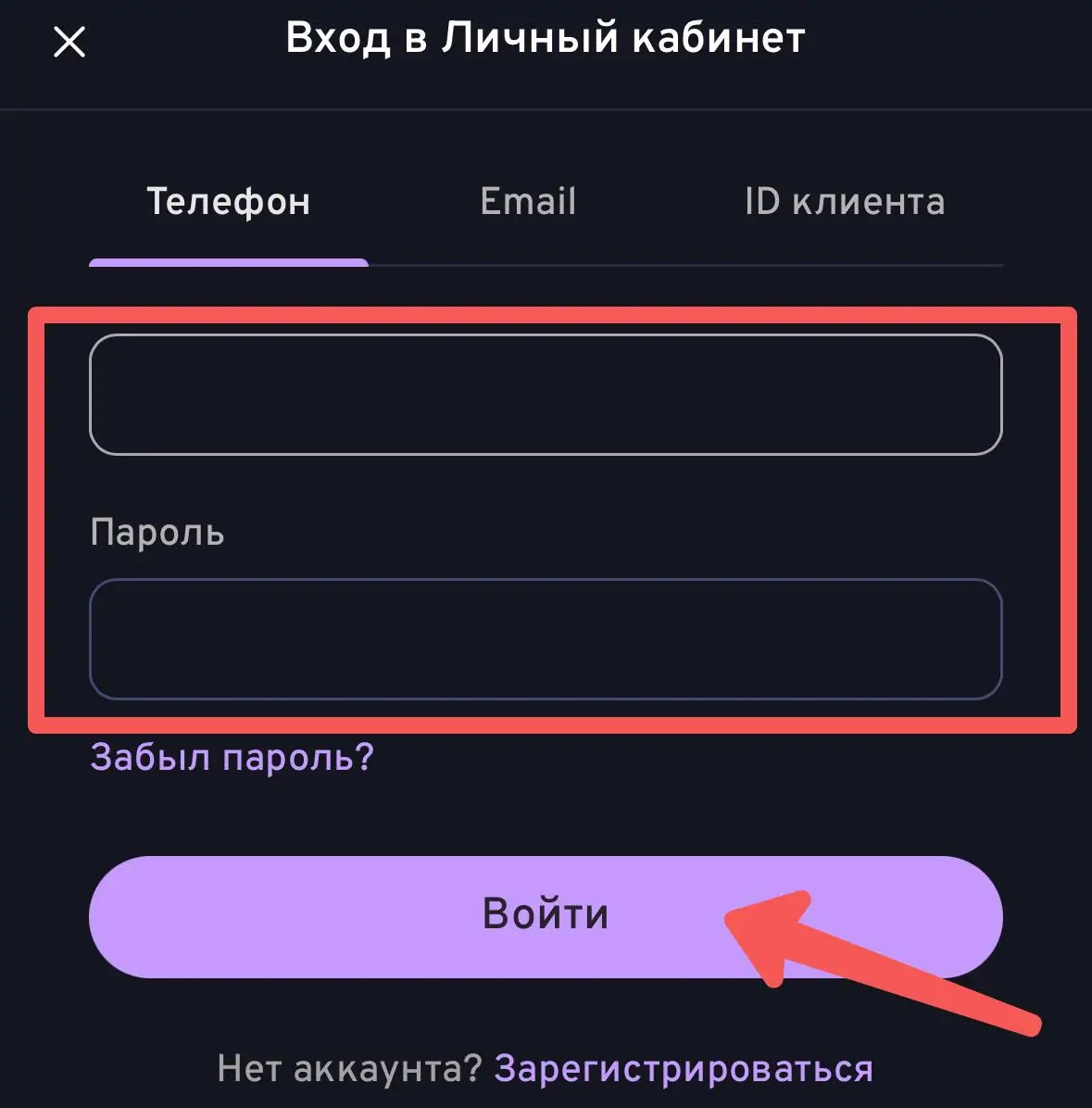Choose client ID login via ID клиента
1092x1108 pixels.
point(844,201)
